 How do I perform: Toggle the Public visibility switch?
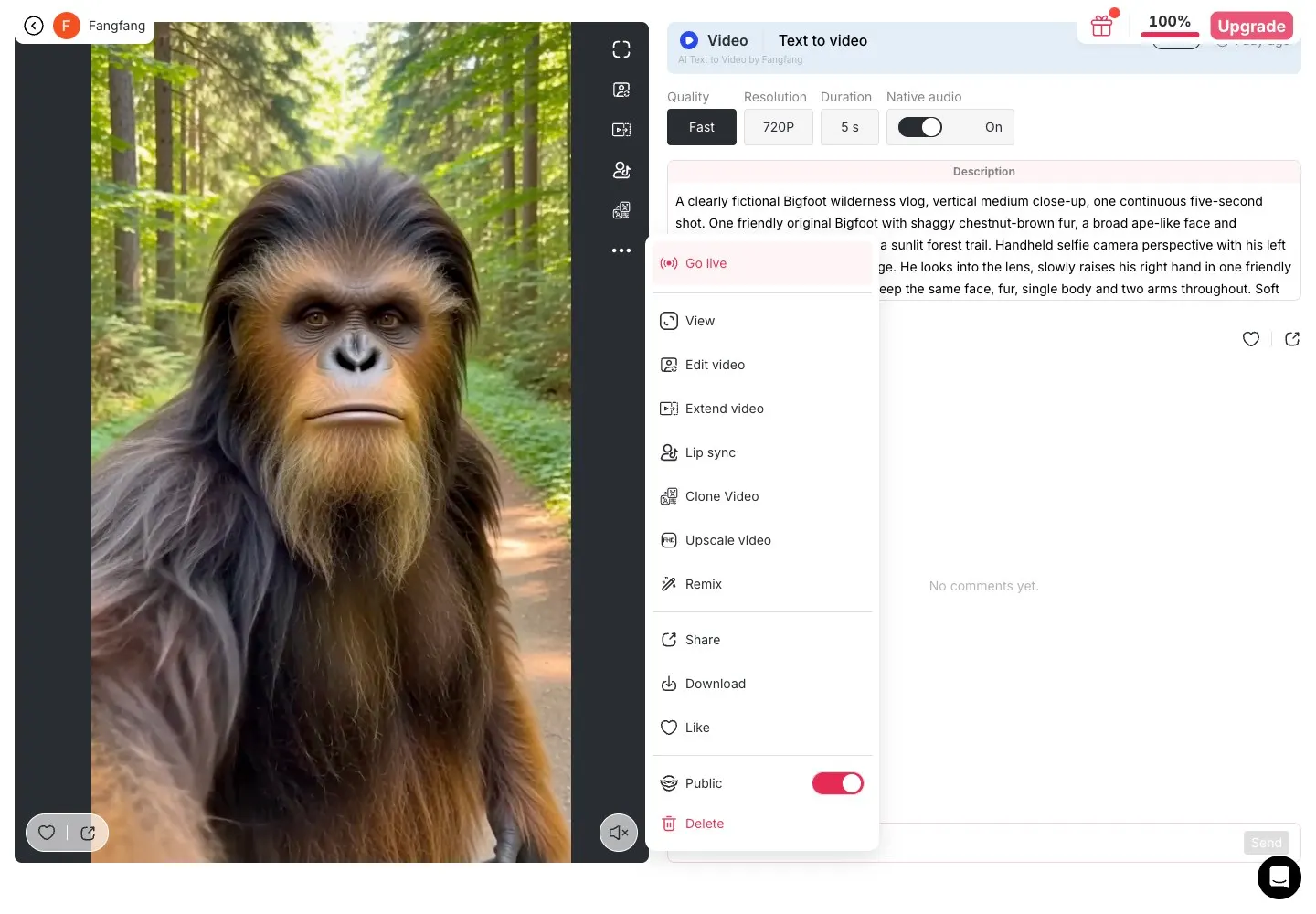pyautogui.click(x=838, y=783)
